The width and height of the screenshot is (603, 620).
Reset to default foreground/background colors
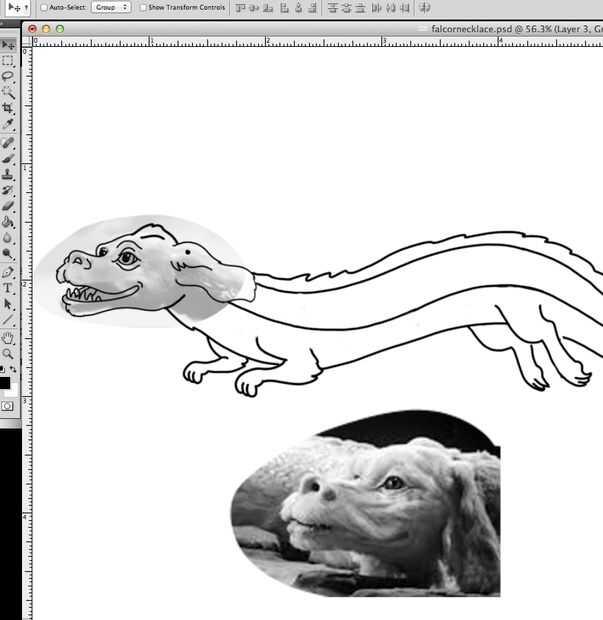click(2, 369)
